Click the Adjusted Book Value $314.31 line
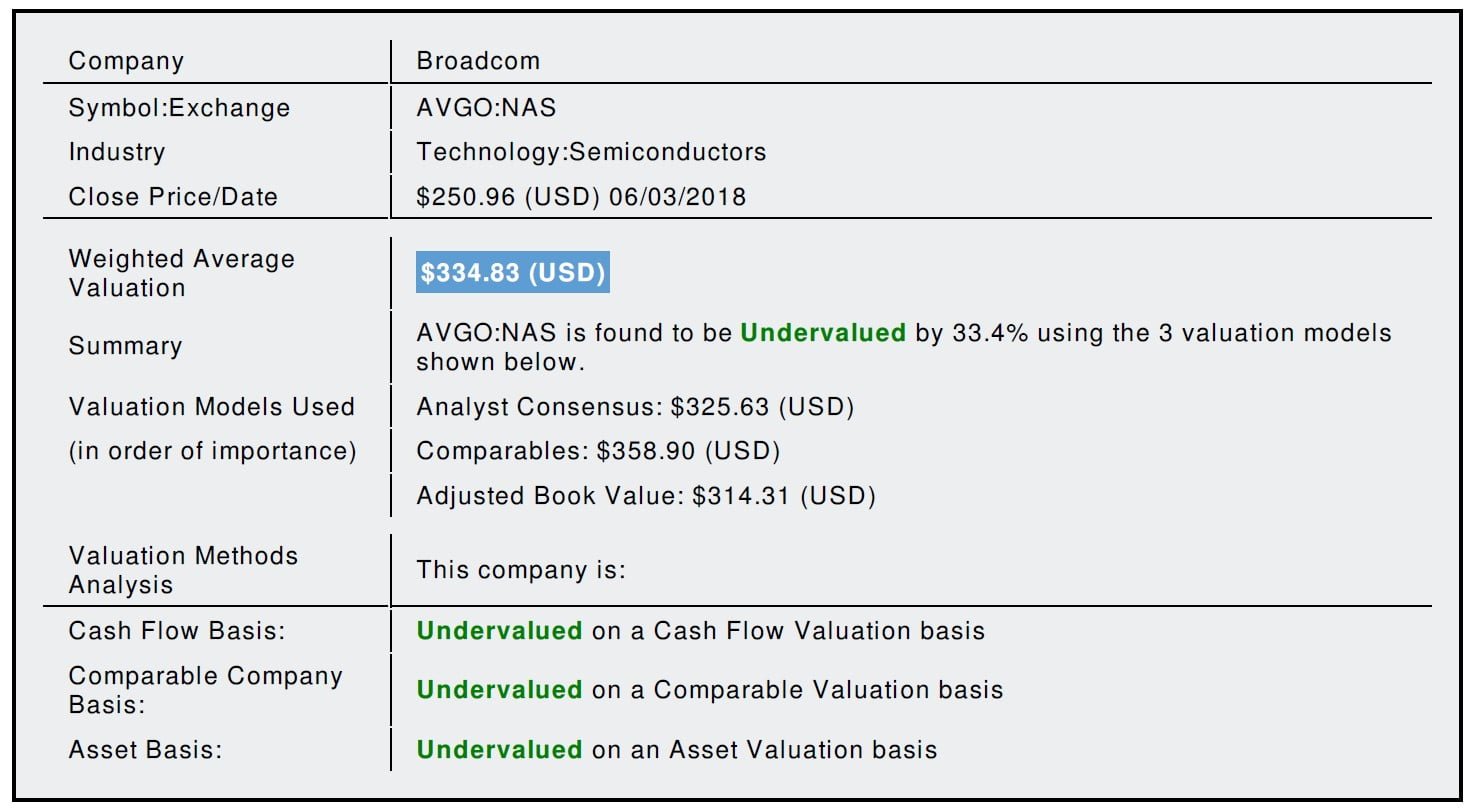The width and height of the screenshot is (1470, 810). click(646, 495)
